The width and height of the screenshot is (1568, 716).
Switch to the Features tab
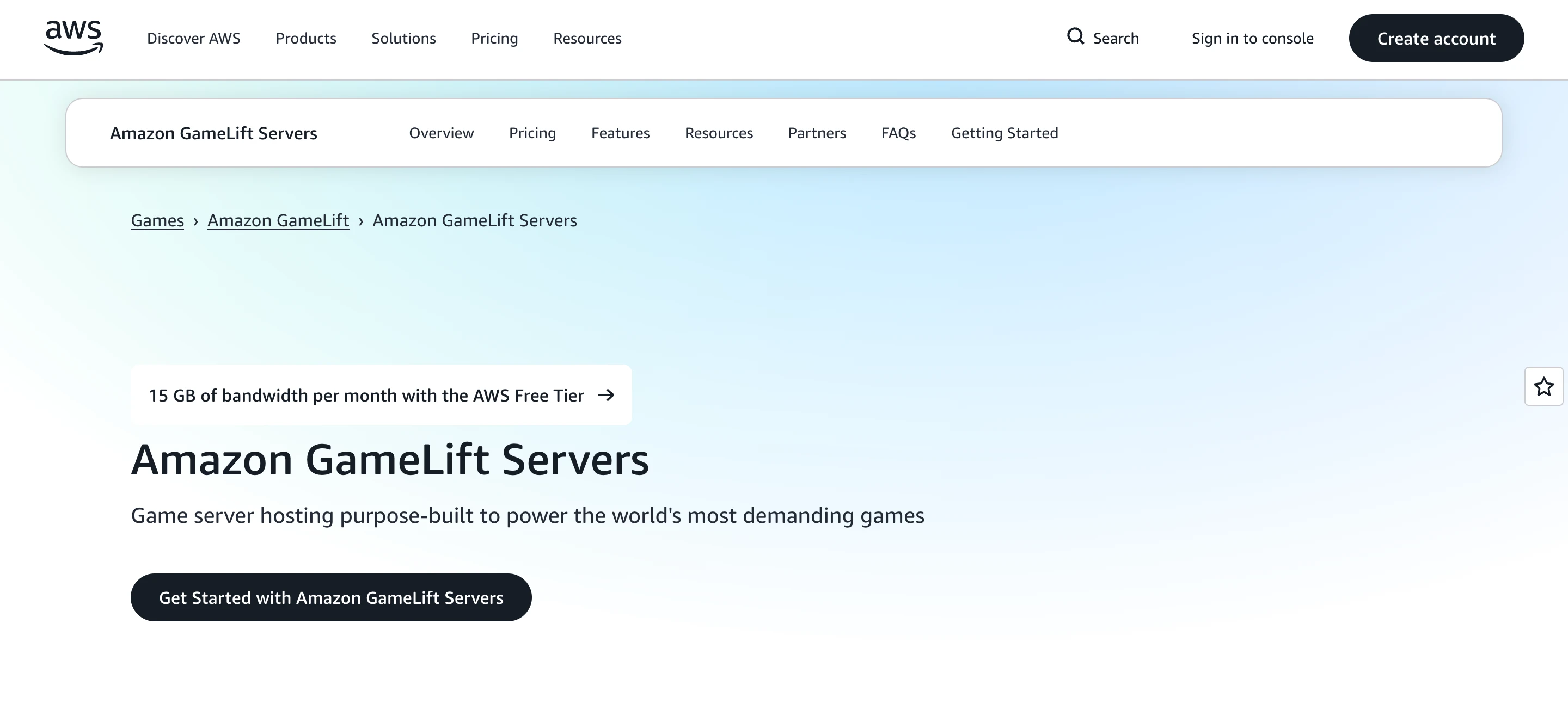620,133
